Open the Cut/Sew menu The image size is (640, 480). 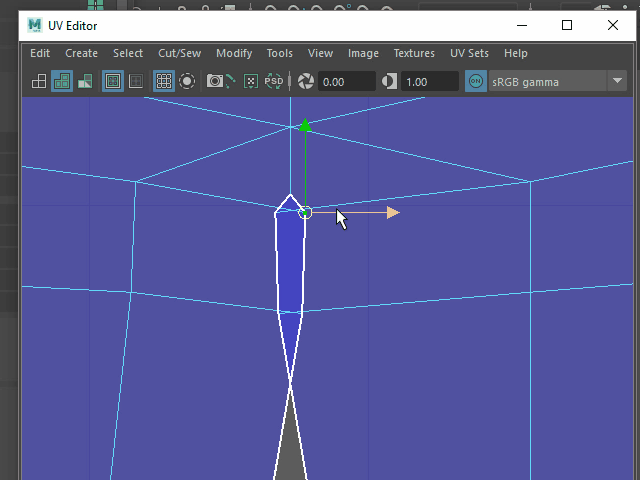(179, 53)
